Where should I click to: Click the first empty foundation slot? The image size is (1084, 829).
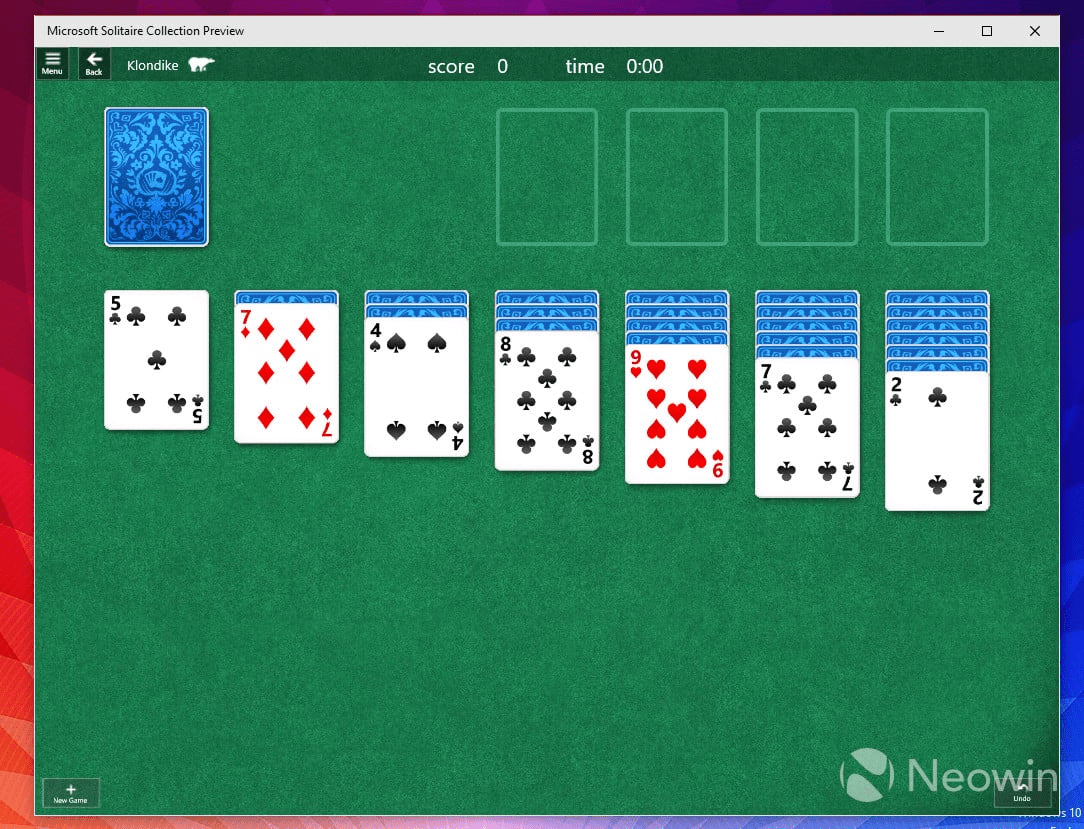point(547,177)
